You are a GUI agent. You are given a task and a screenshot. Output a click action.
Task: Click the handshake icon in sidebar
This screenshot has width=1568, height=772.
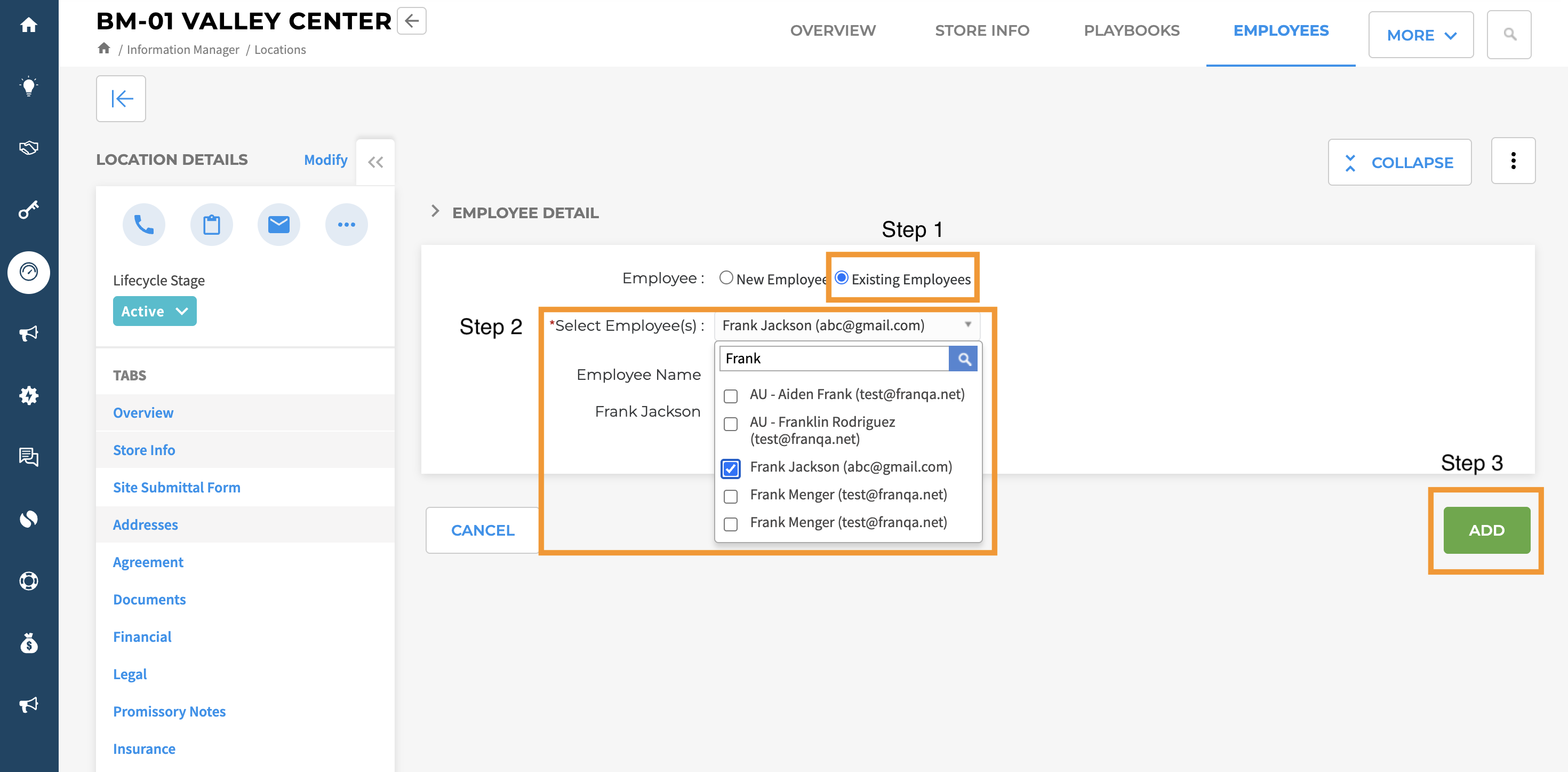coord(29,148)
